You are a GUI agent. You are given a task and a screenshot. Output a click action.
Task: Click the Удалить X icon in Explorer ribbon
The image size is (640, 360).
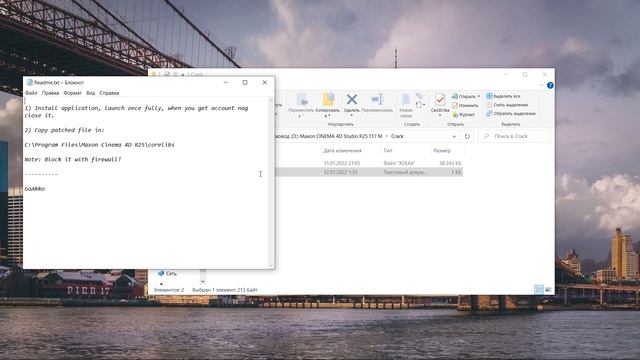[351, 99]
